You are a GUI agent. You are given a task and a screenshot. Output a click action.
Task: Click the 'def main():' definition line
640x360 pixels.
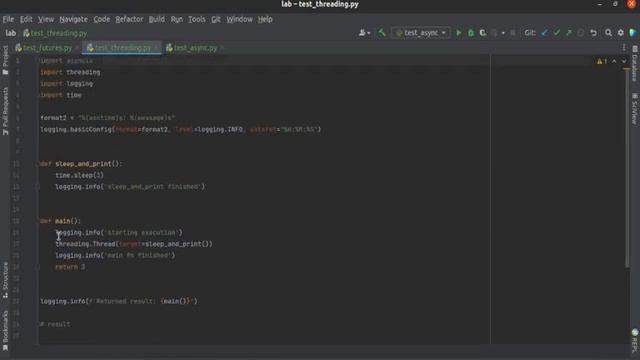[x=60, y=221]
